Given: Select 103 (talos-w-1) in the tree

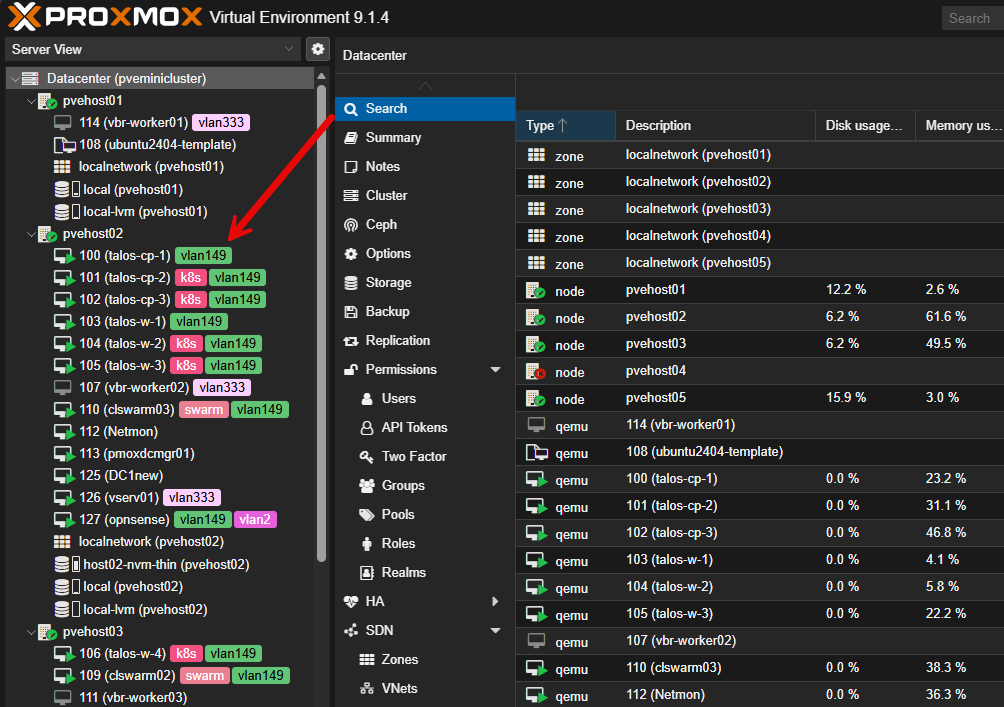Looking at the screenshot, I should (x=122, y=321).
